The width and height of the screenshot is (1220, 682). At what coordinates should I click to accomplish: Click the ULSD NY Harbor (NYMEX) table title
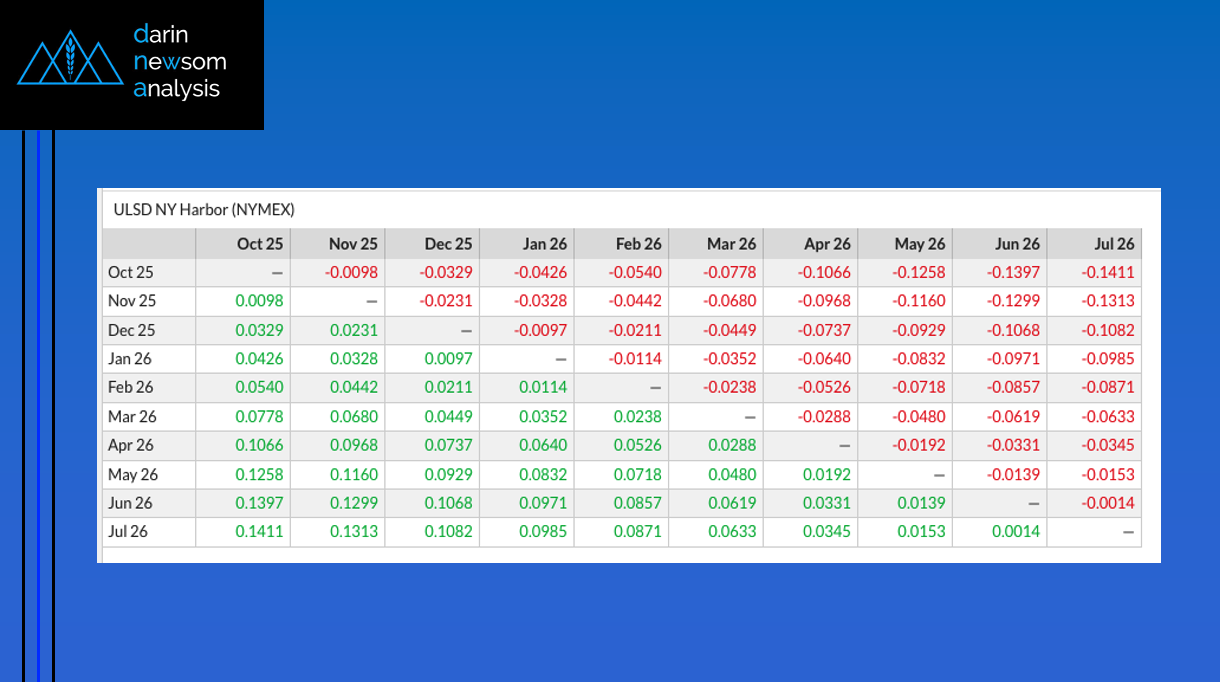(204, 210)
